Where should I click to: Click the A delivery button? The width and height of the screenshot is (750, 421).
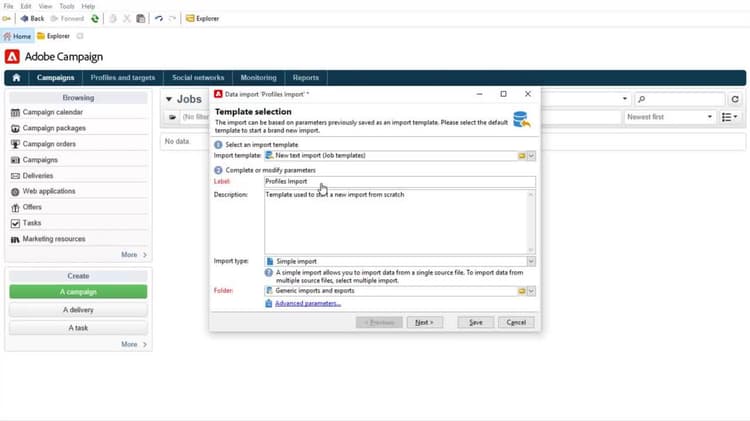coord(78,310)
